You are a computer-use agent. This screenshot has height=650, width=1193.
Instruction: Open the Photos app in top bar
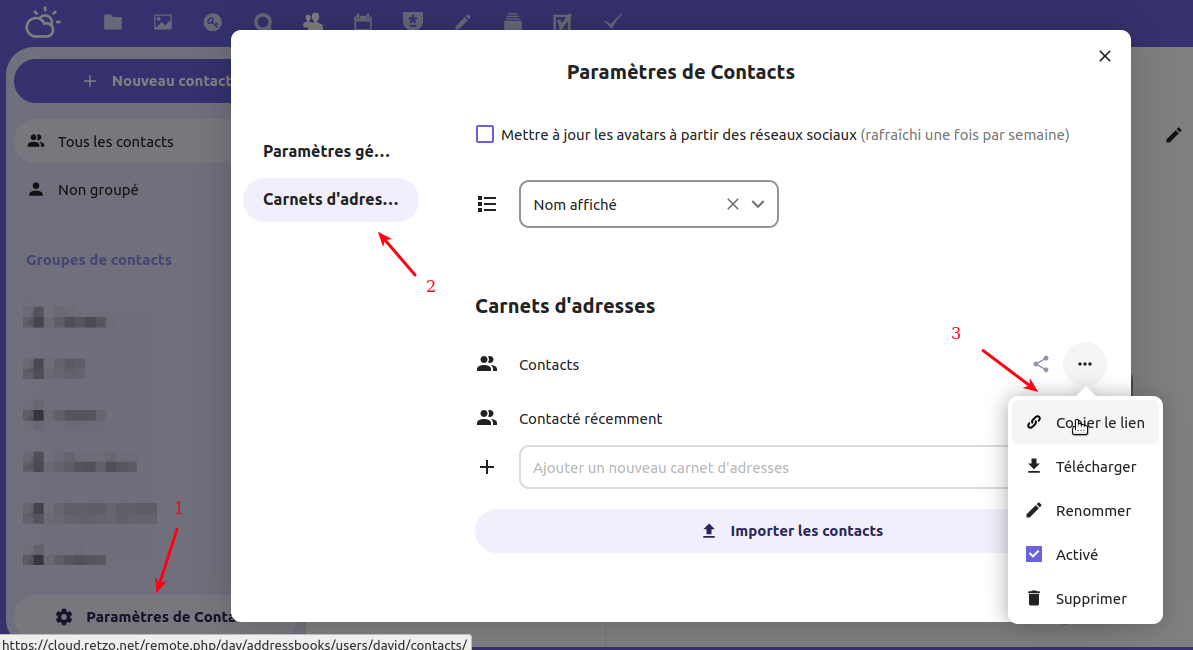click(163, 22)
